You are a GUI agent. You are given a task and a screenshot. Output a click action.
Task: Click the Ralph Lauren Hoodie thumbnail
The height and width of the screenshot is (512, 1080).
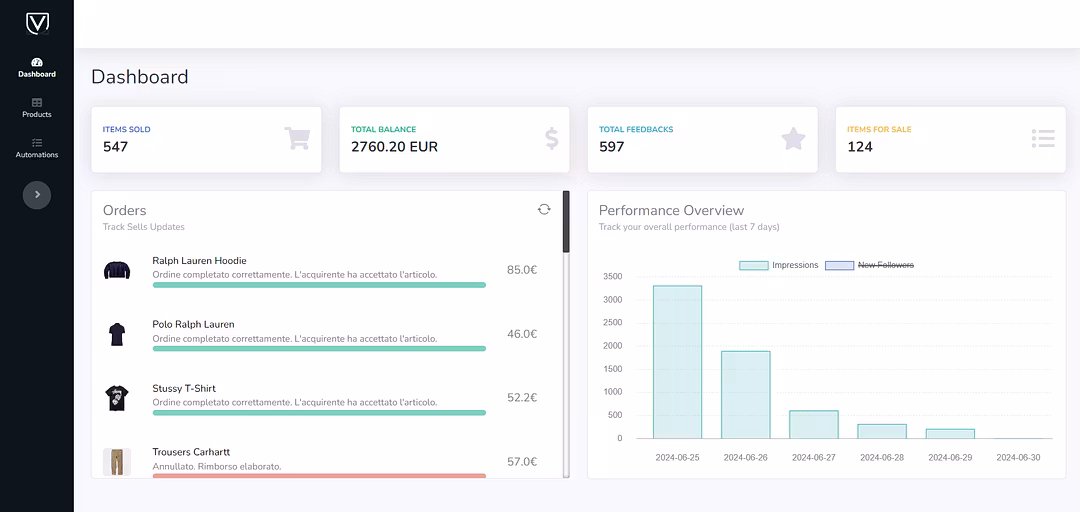click(117, 270)
